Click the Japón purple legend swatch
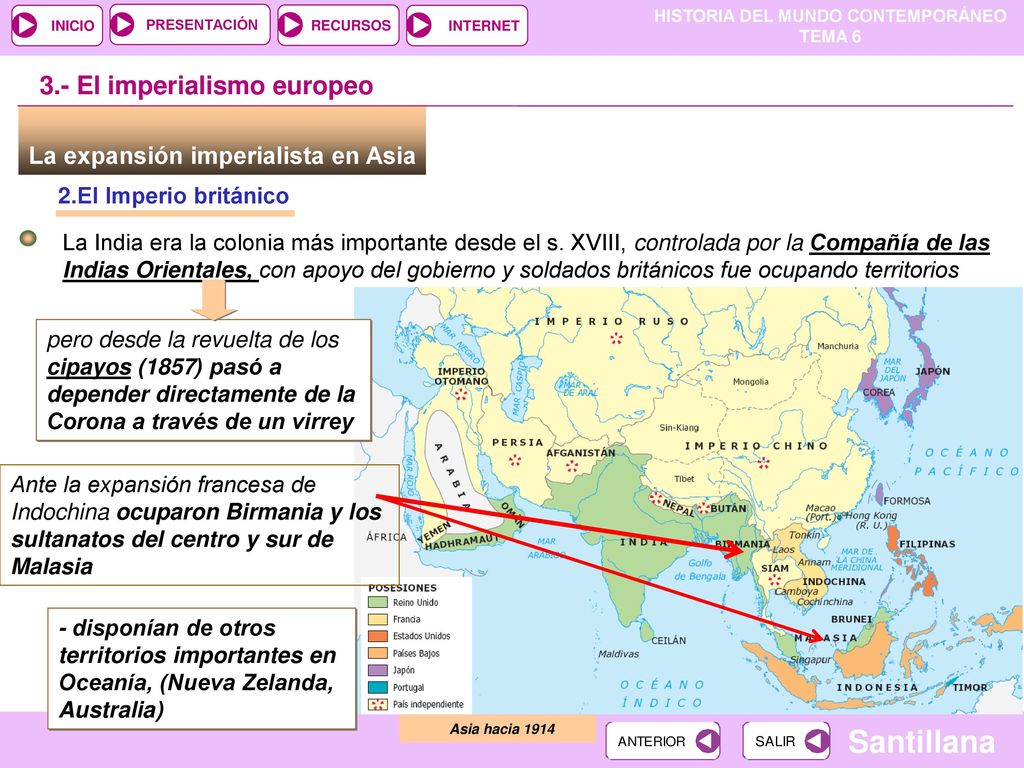Image resolution: width=1024 pixels, height=768 pixels. pos(377,670)
